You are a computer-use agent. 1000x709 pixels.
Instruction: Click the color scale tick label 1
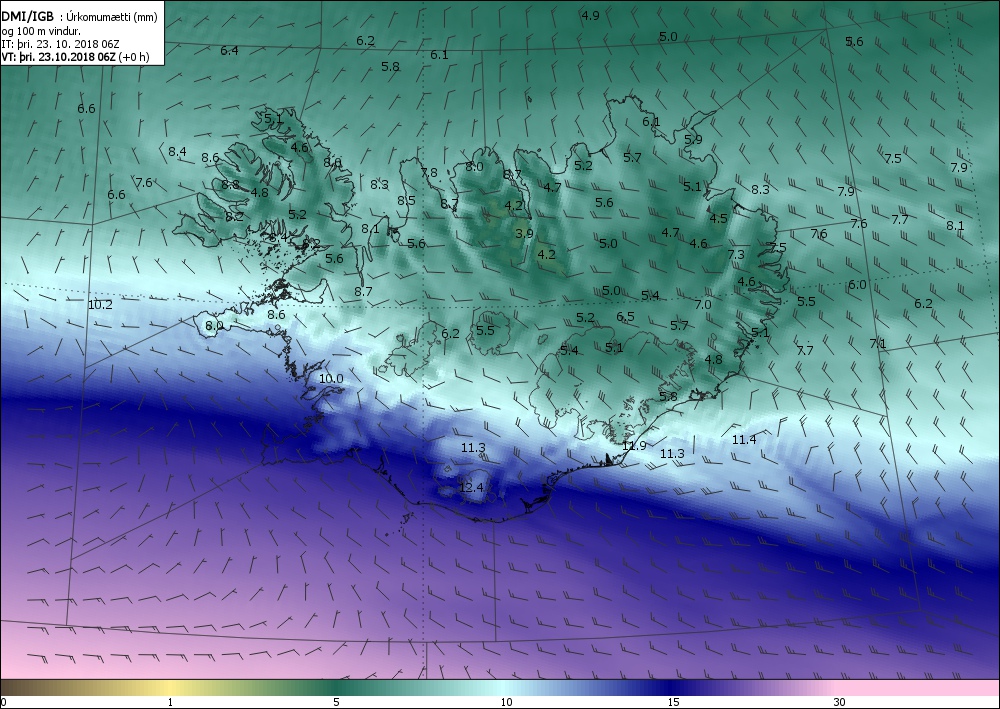click(x=170, y=702)
